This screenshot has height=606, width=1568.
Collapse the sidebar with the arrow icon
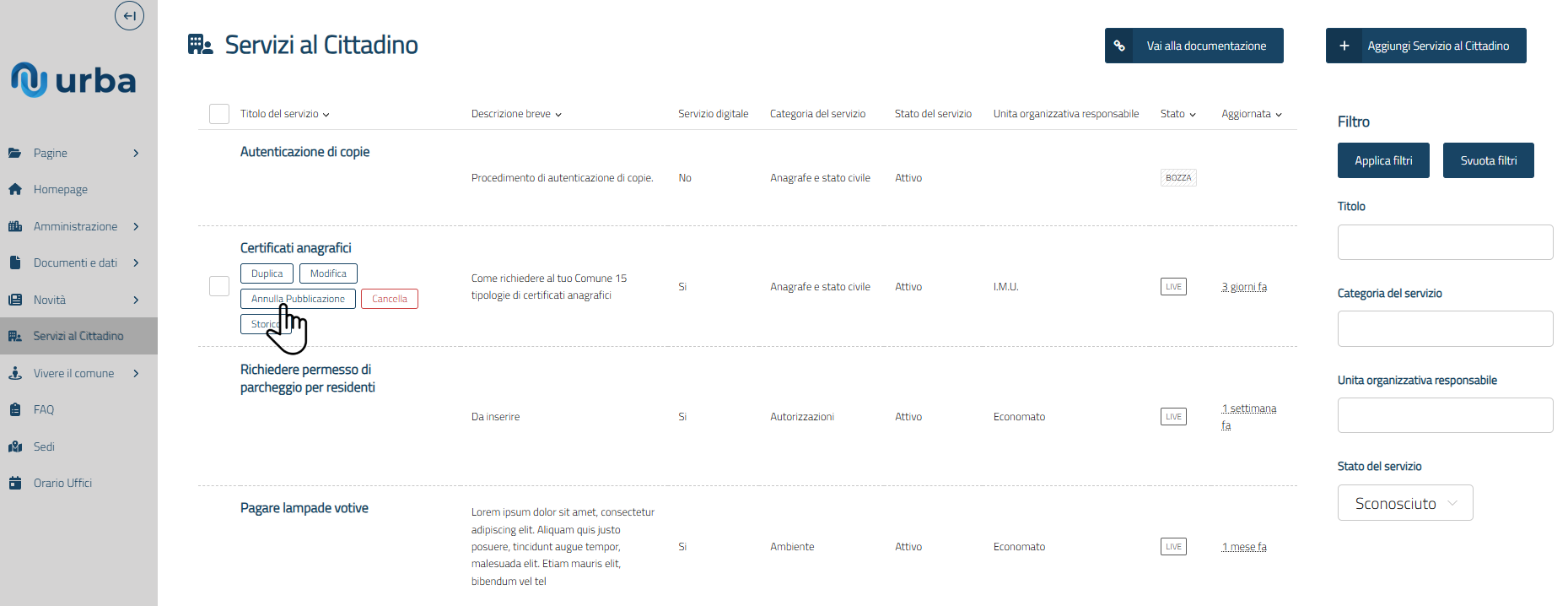(x=129, y=15)
